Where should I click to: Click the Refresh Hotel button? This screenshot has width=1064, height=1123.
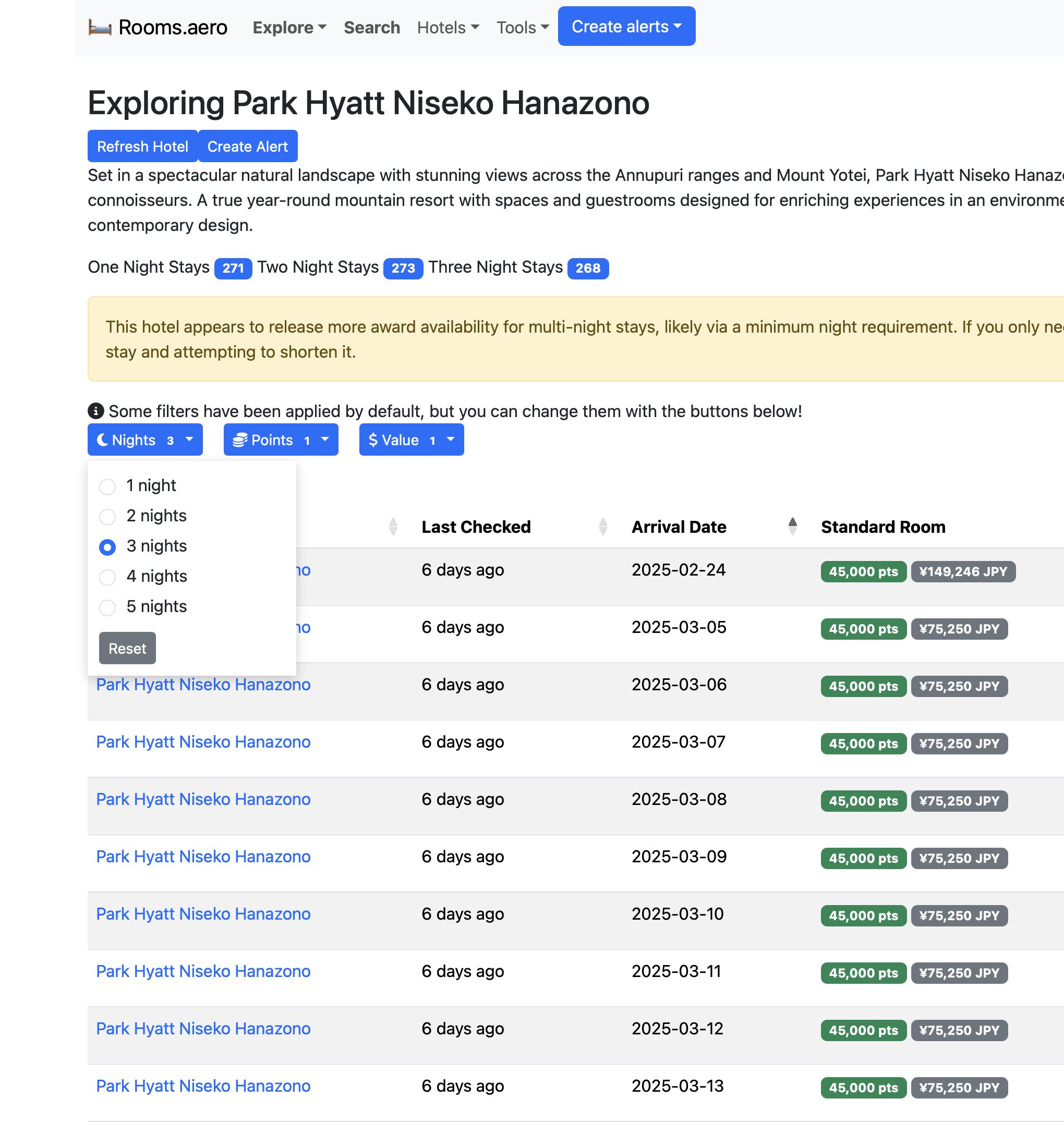[142, 147]
